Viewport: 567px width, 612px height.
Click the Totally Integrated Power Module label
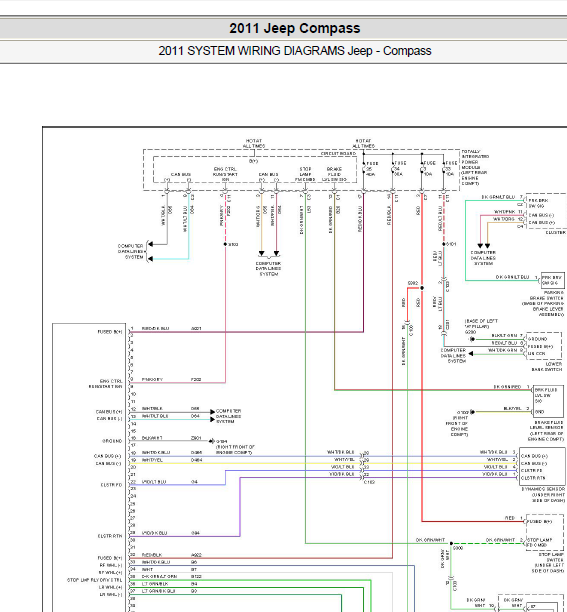coord(475,167)
